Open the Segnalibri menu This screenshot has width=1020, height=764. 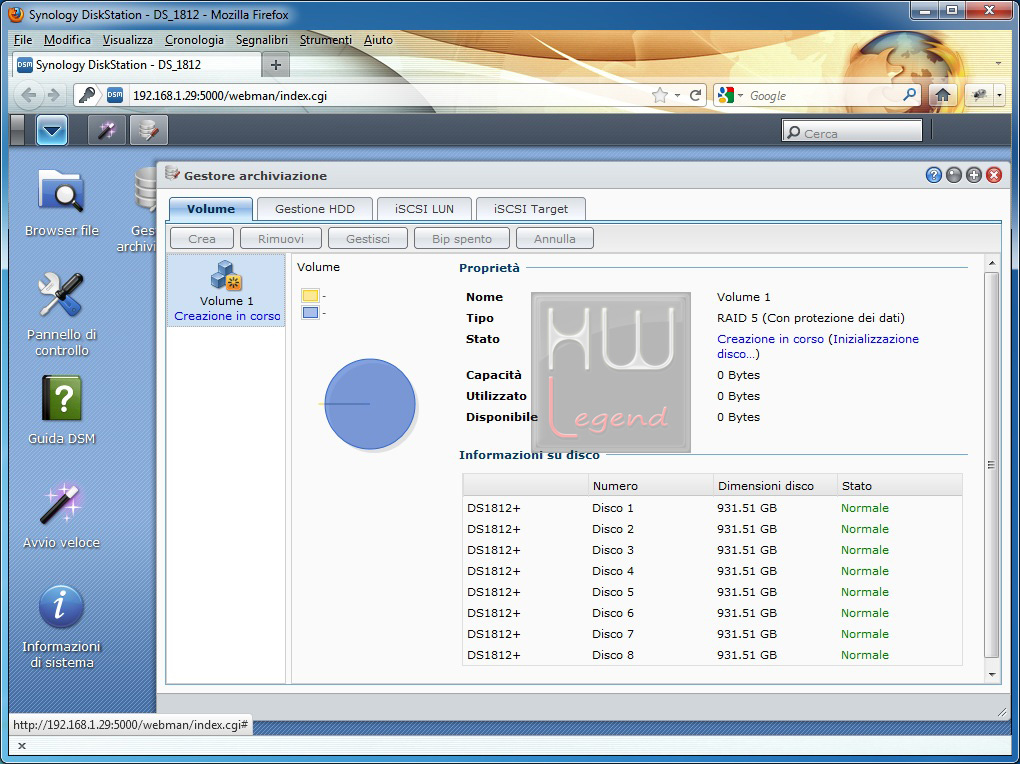click(262, 40)
